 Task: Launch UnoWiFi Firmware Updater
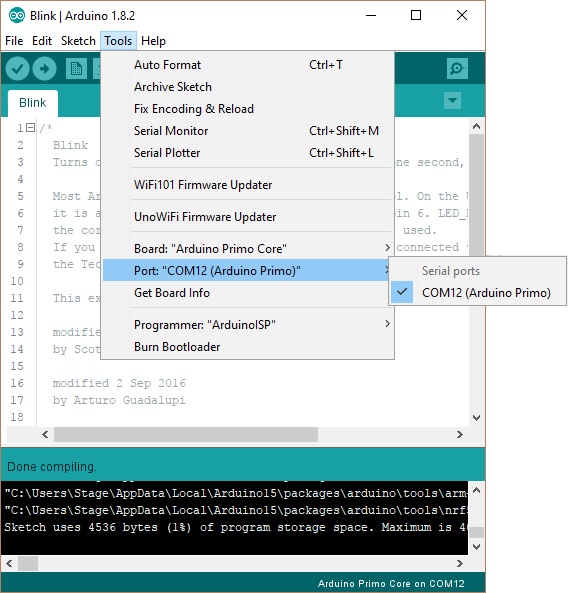click(x=248, y=217)
